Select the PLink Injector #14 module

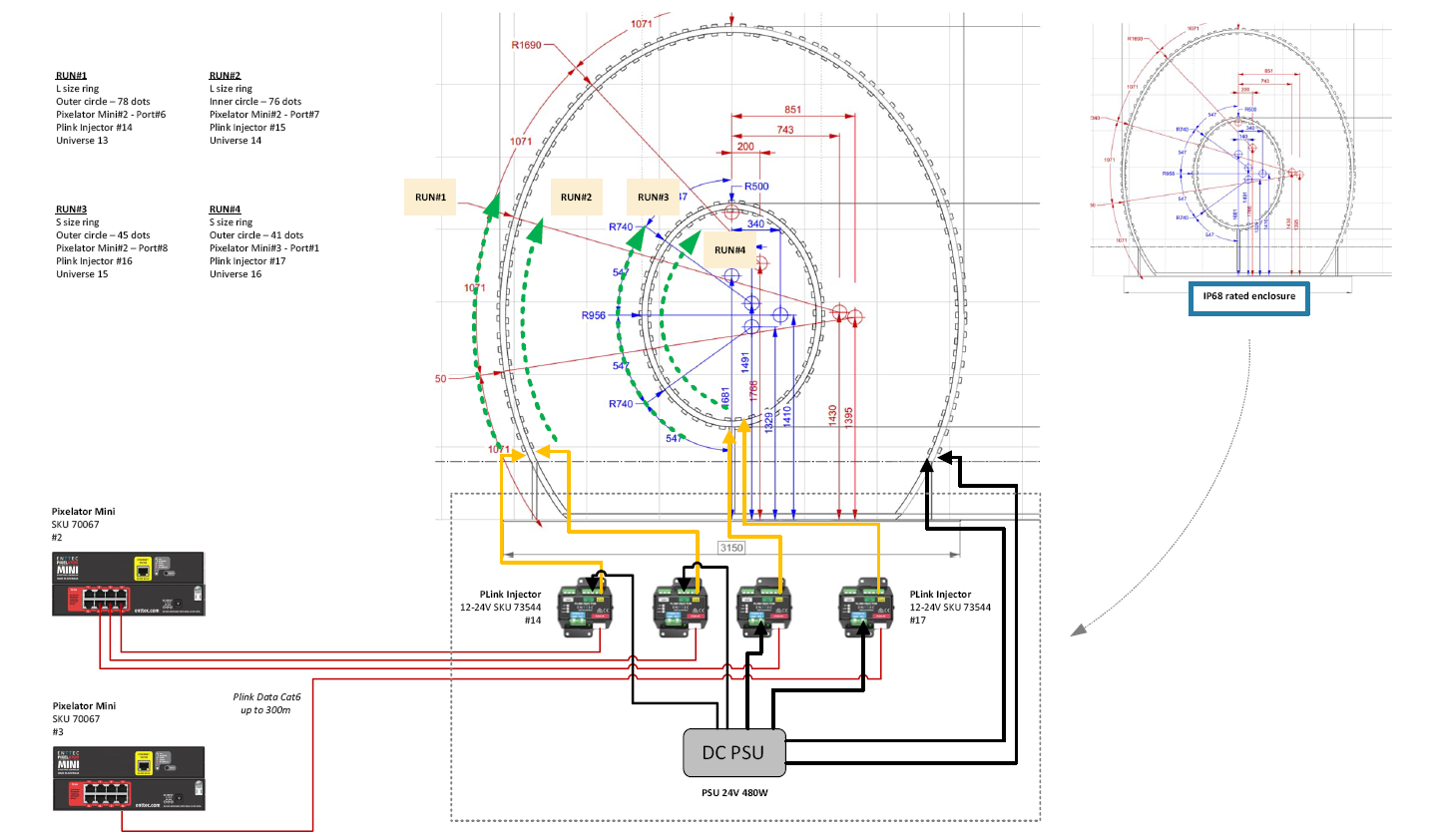(586, 608)
